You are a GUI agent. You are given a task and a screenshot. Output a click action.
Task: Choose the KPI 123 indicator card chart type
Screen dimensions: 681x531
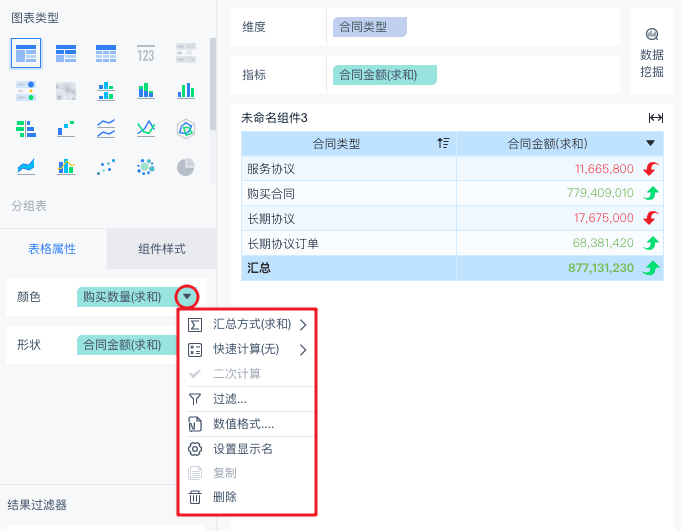(x=146, y=53)
